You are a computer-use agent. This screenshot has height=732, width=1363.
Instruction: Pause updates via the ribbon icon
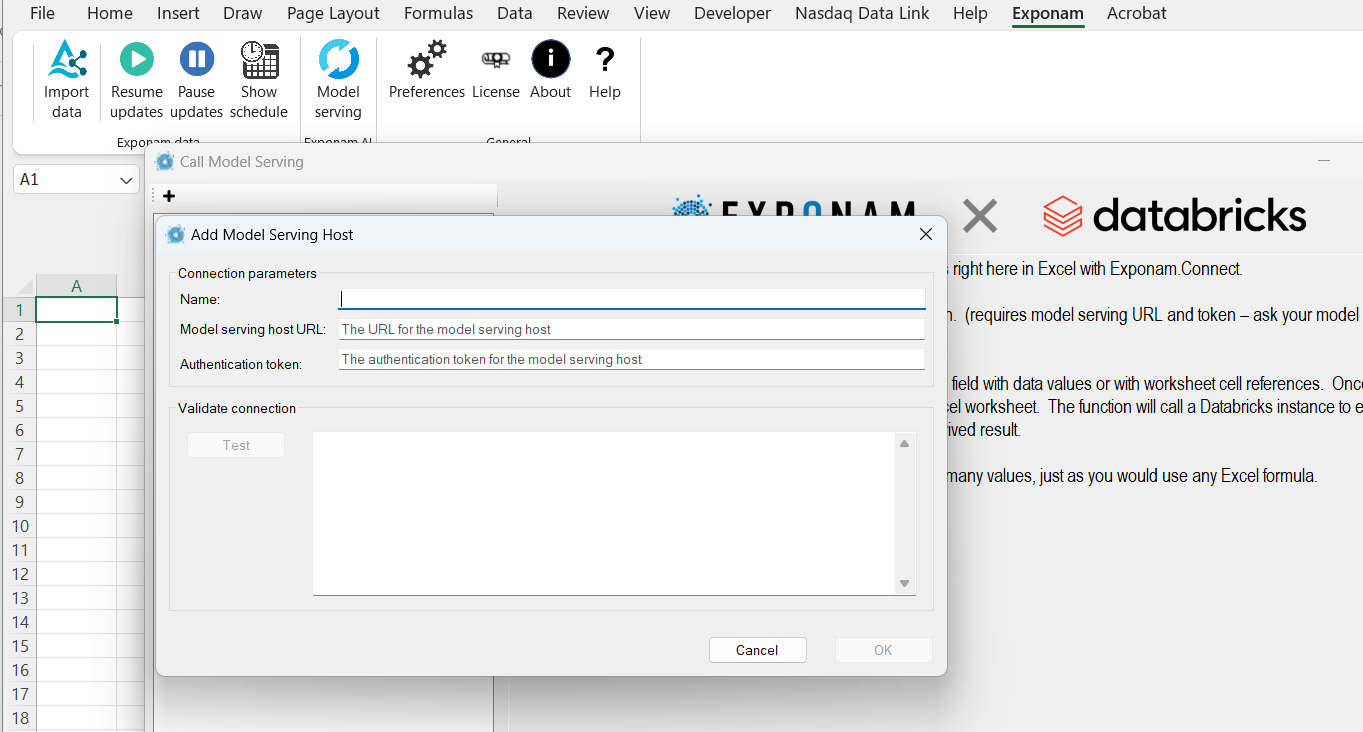tap(197, 60)
